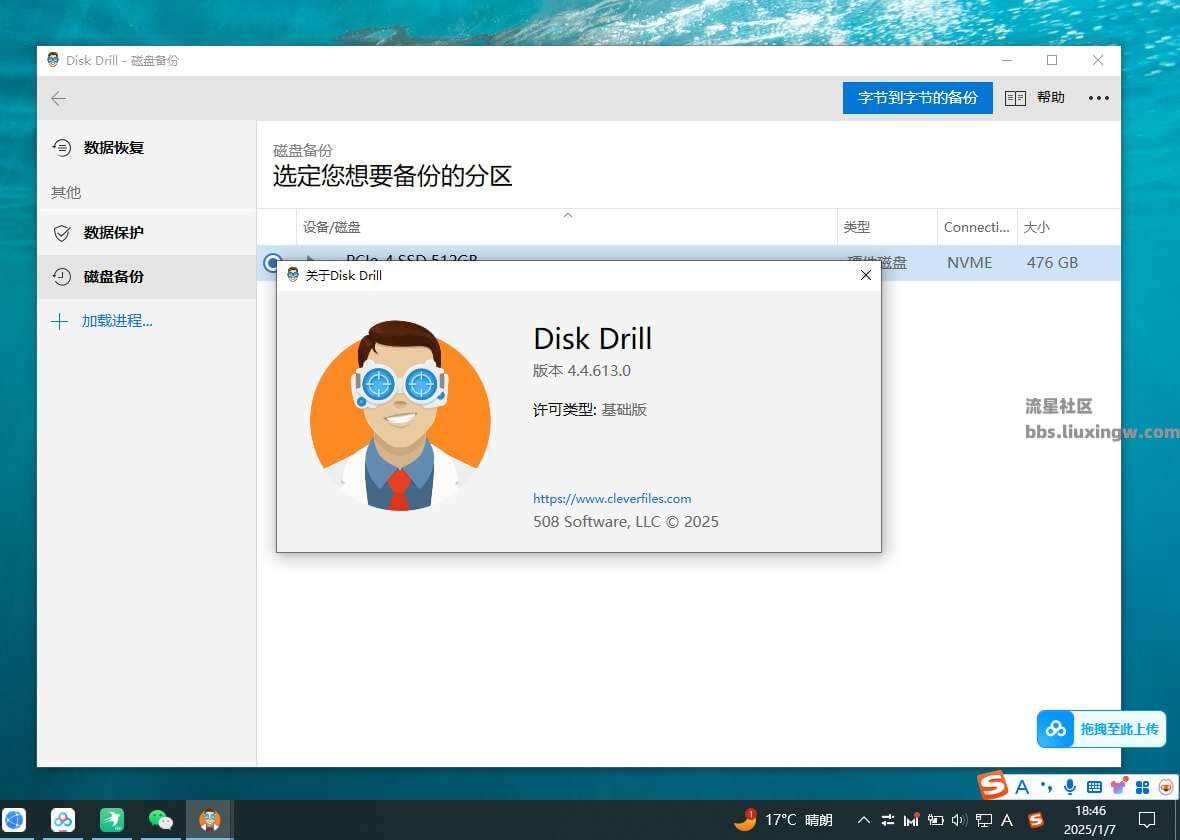The height and width of the screenshot is (840, 1180).
Task: Click the battery power tray icon
Action: tap(935, 820)
